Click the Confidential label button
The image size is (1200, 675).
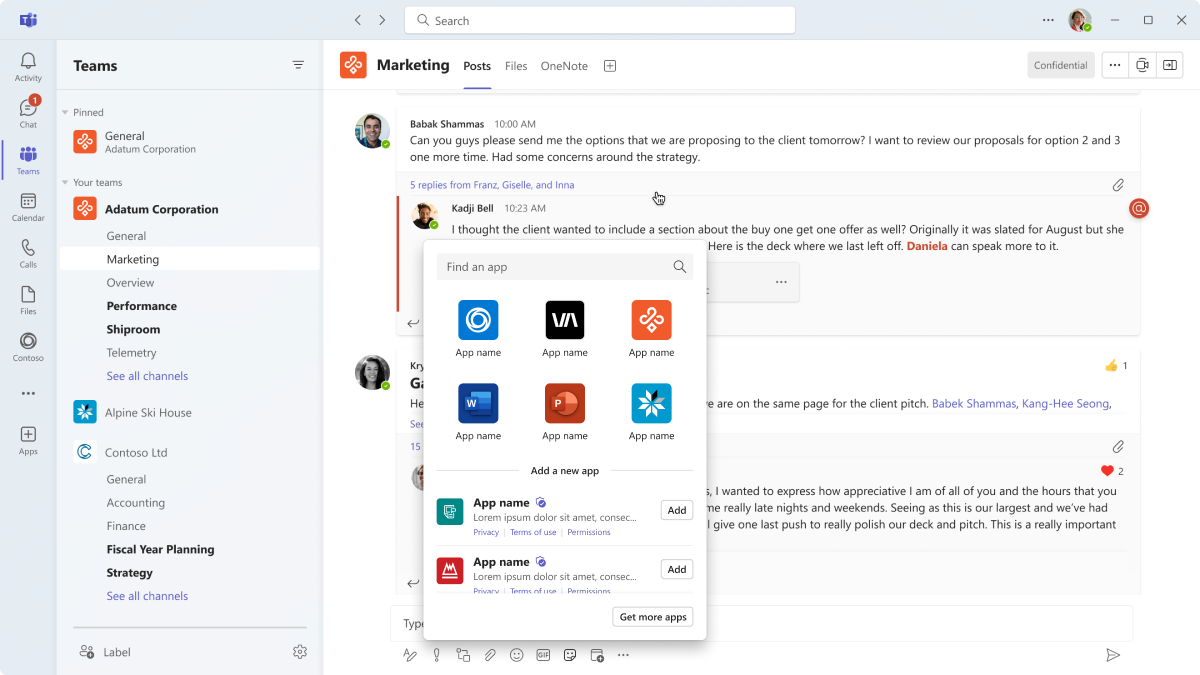(1061, 65)
